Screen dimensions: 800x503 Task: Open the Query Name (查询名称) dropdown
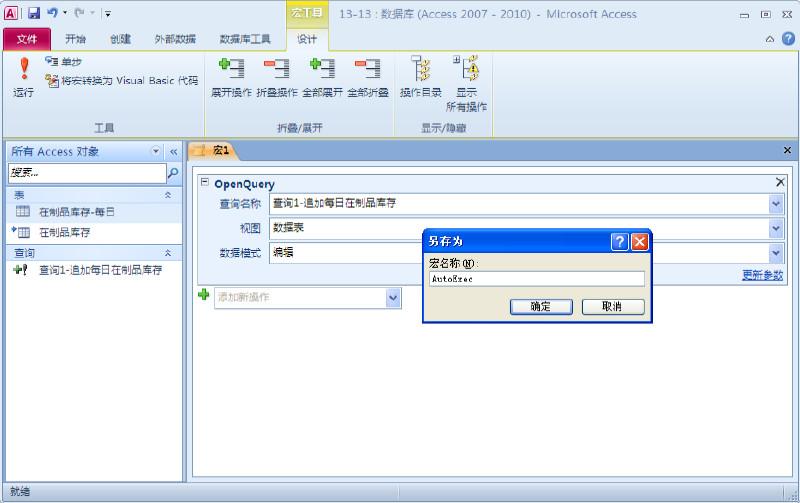click(x=776, y=204)
